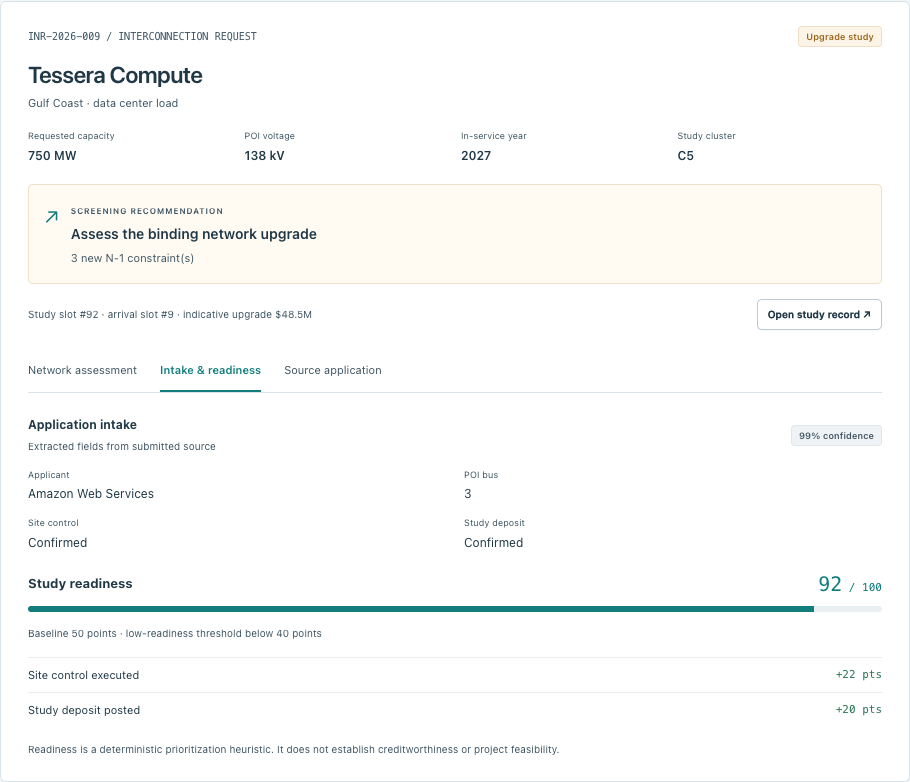Click the Study readiness progress bar
910x782 pixels.
click(x=455, y=609)
